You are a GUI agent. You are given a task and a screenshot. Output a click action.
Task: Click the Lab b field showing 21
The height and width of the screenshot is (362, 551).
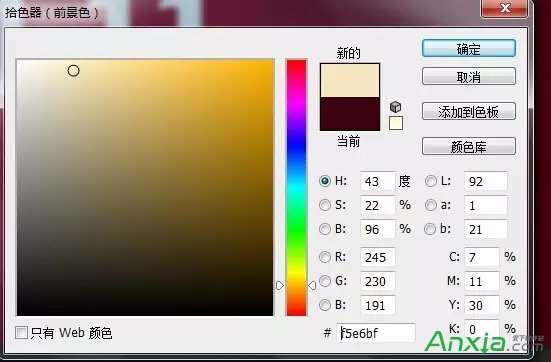pyautogui.click(x=486, y=229)
